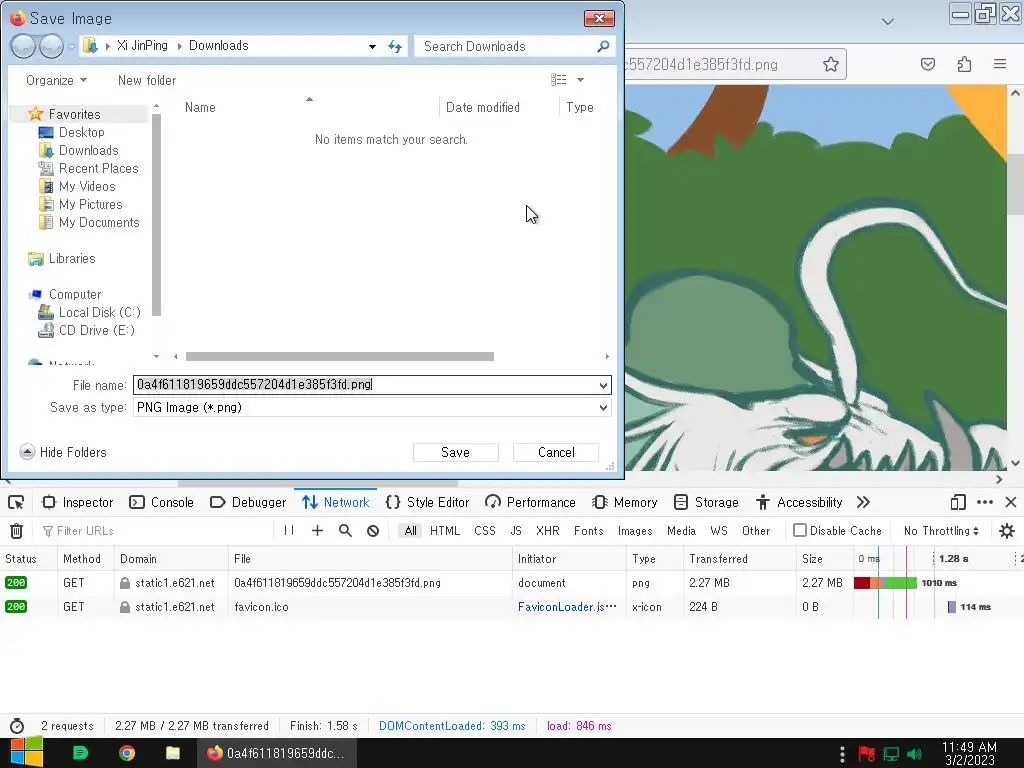Click horizontal scrollbar in file list
Screen dimensions: 1024x768
click(340, 357)
